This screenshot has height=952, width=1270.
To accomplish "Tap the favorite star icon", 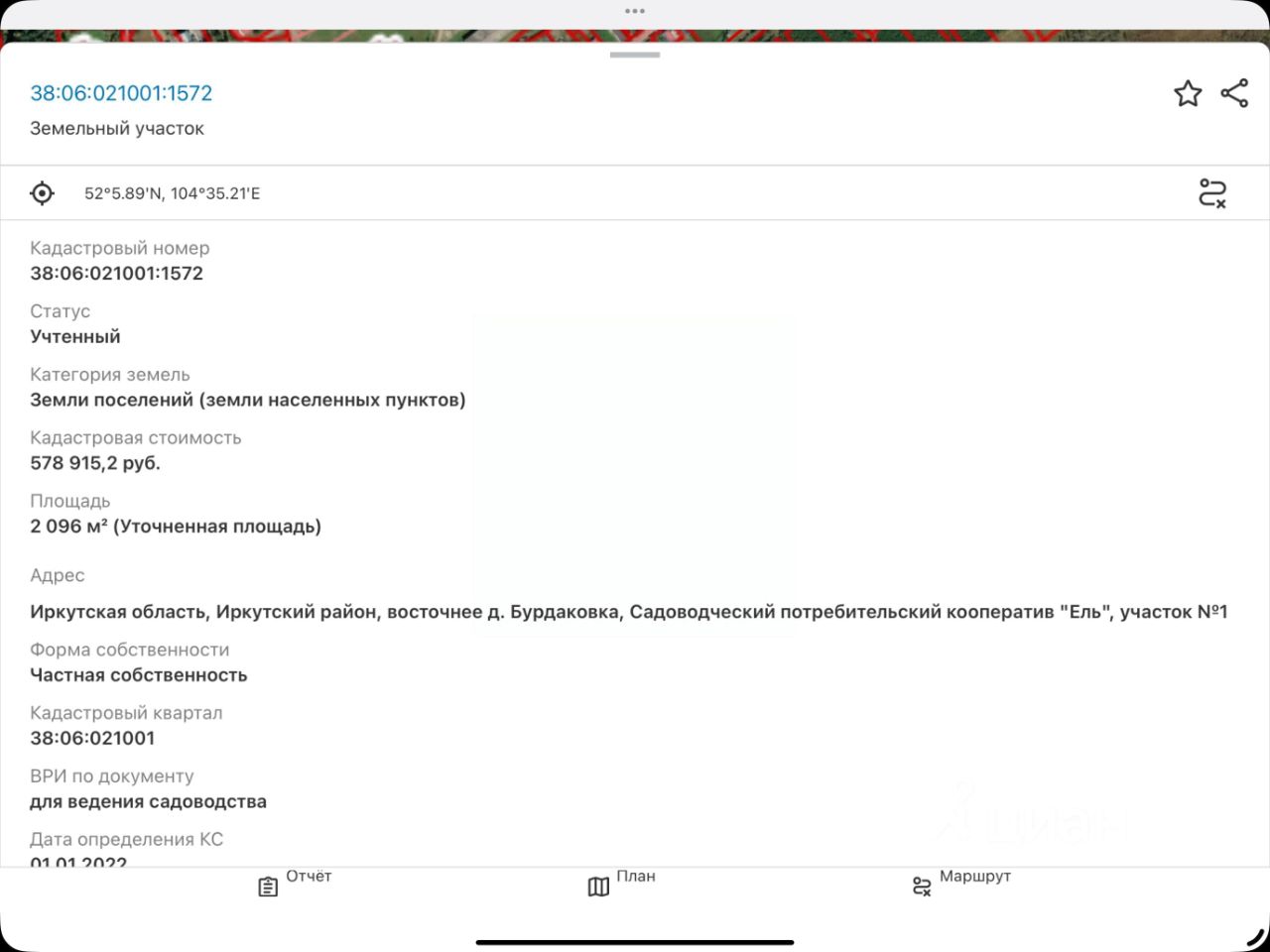I will pyautogui.click(x=1188, y=93).
